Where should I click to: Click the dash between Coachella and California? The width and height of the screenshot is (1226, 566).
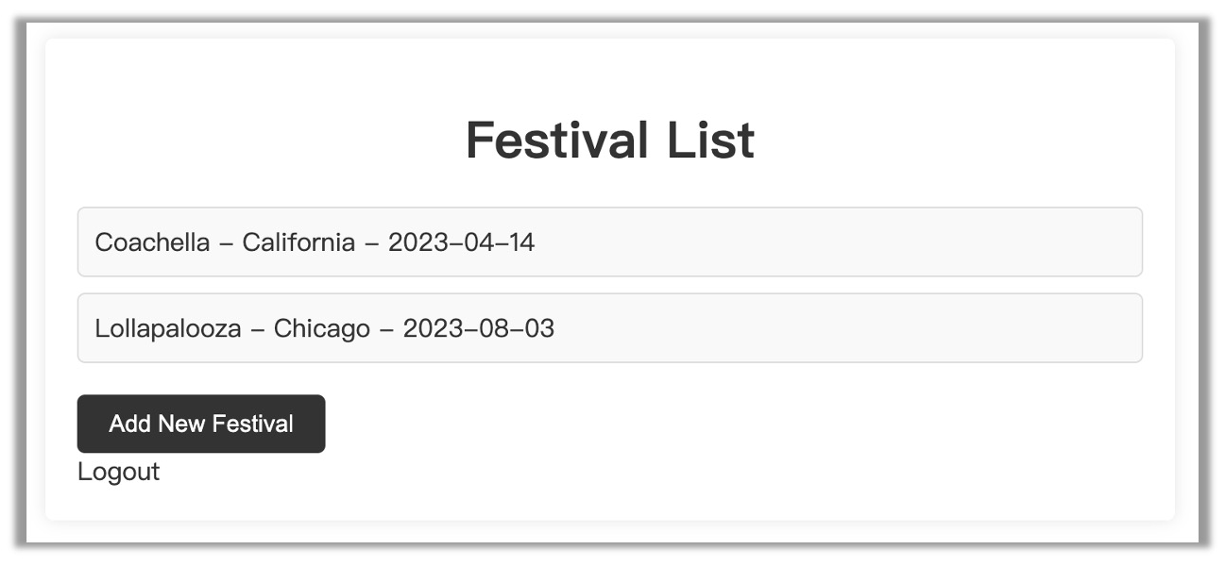click(228, 243)
